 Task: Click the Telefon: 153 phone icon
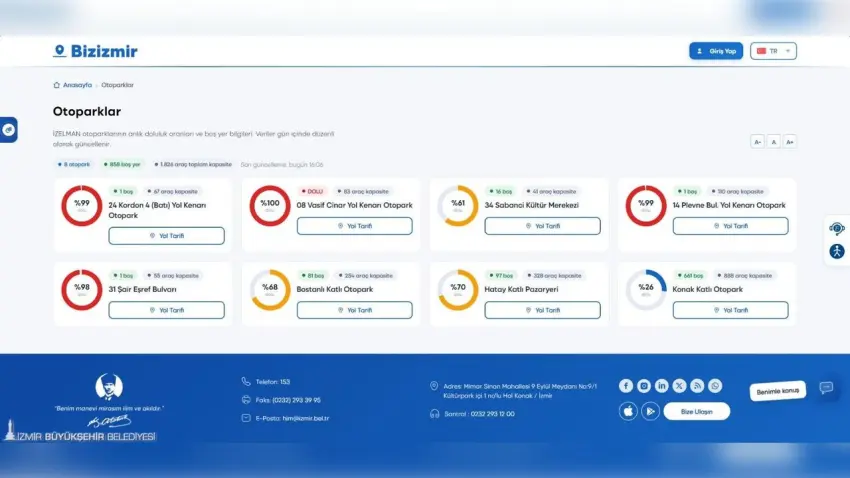(x=246, y=382)
